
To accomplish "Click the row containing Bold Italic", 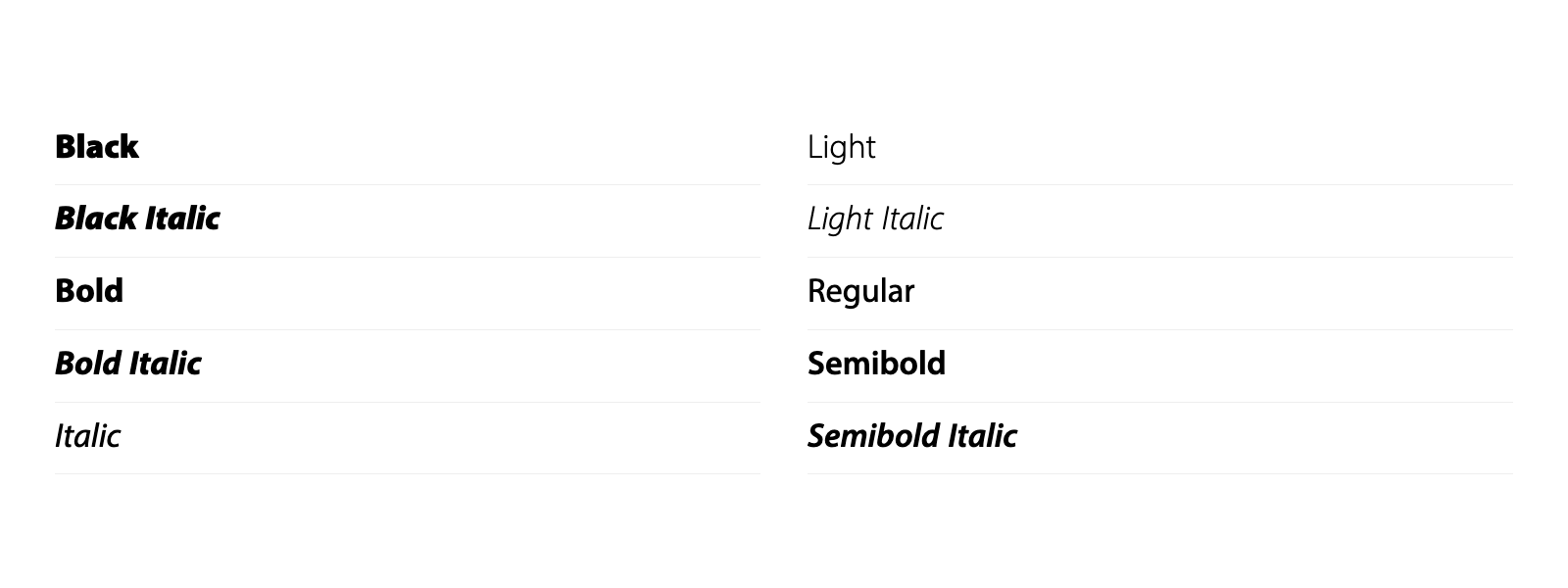I will (408, 367).
